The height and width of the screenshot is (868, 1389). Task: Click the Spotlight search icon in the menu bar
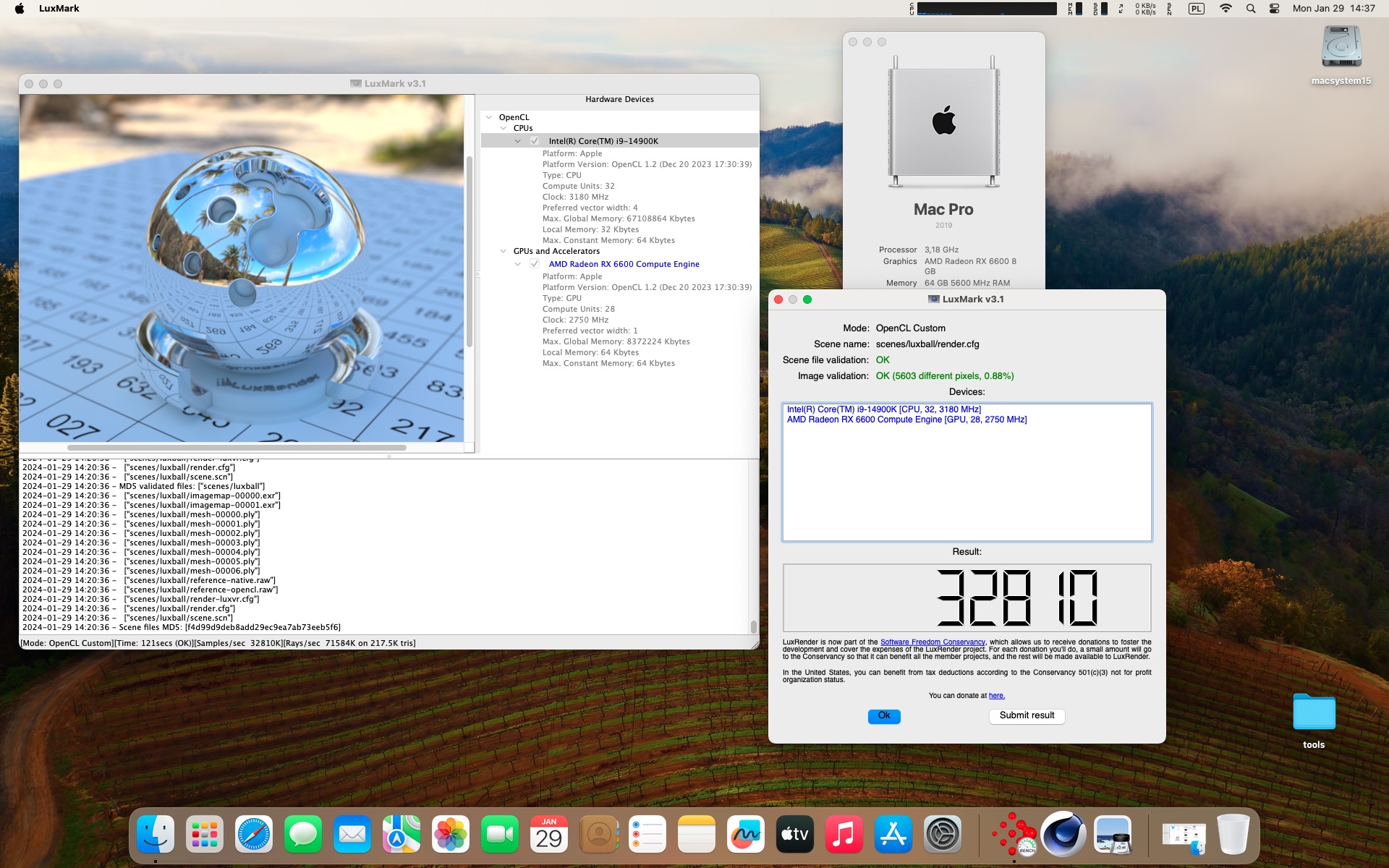click(x=1250, y=9)
